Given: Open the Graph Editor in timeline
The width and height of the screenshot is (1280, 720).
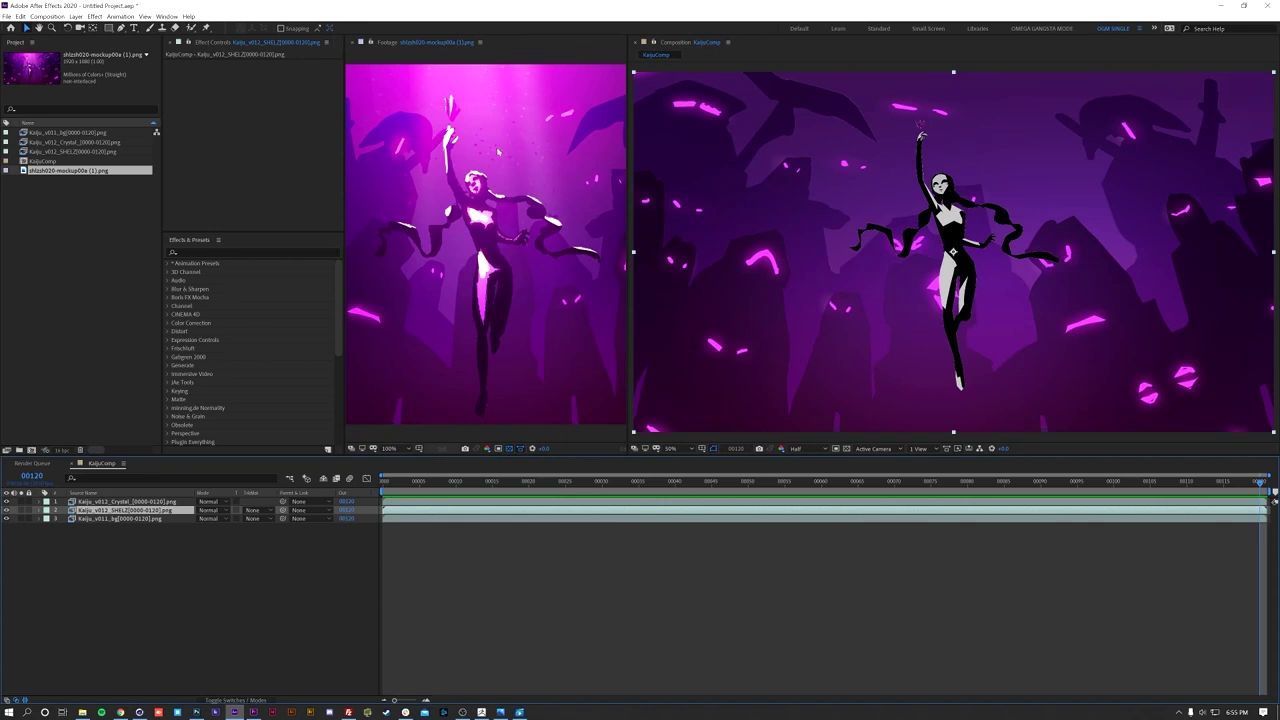Looking at the screenshot, I should (366, 479).
